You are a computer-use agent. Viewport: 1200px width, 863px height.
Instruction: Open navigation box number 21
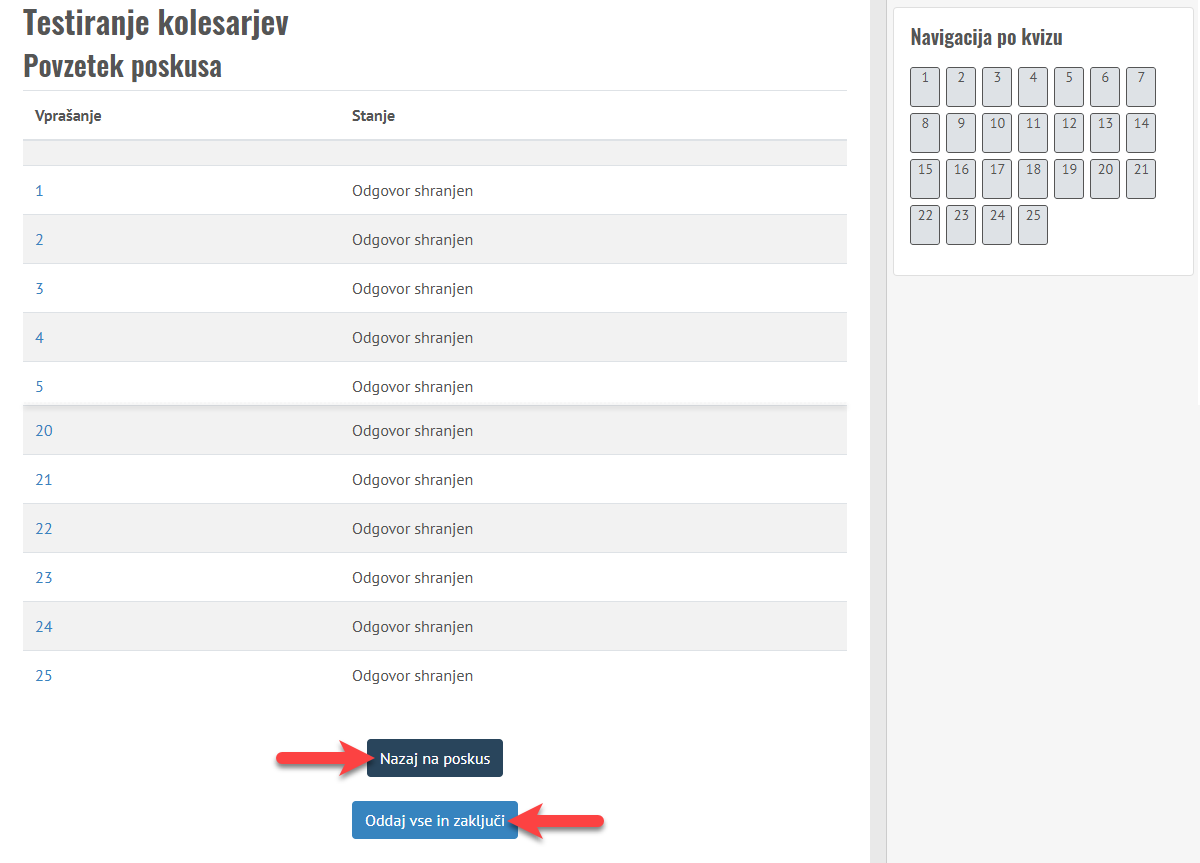(1141, 179)
